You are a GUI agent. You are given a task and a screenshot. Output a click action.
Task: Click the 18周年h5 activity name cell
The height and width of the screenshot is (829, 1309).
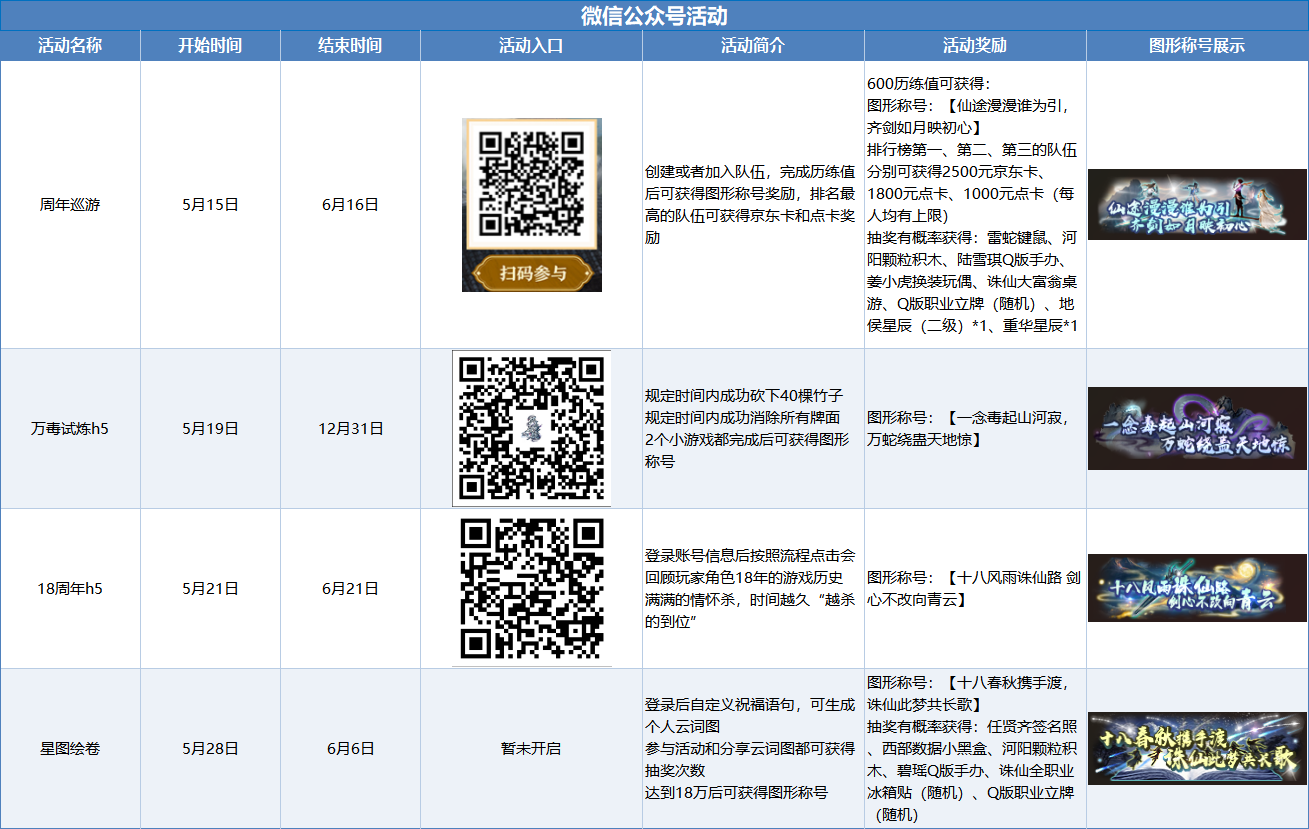tap(70, 588)
